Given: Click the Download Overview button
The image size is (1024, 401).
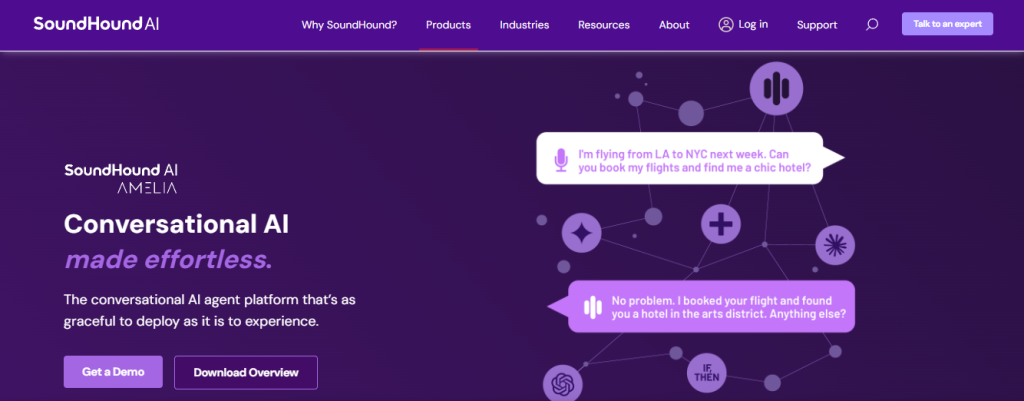Looking at the screenshot, I should point(246,372).
